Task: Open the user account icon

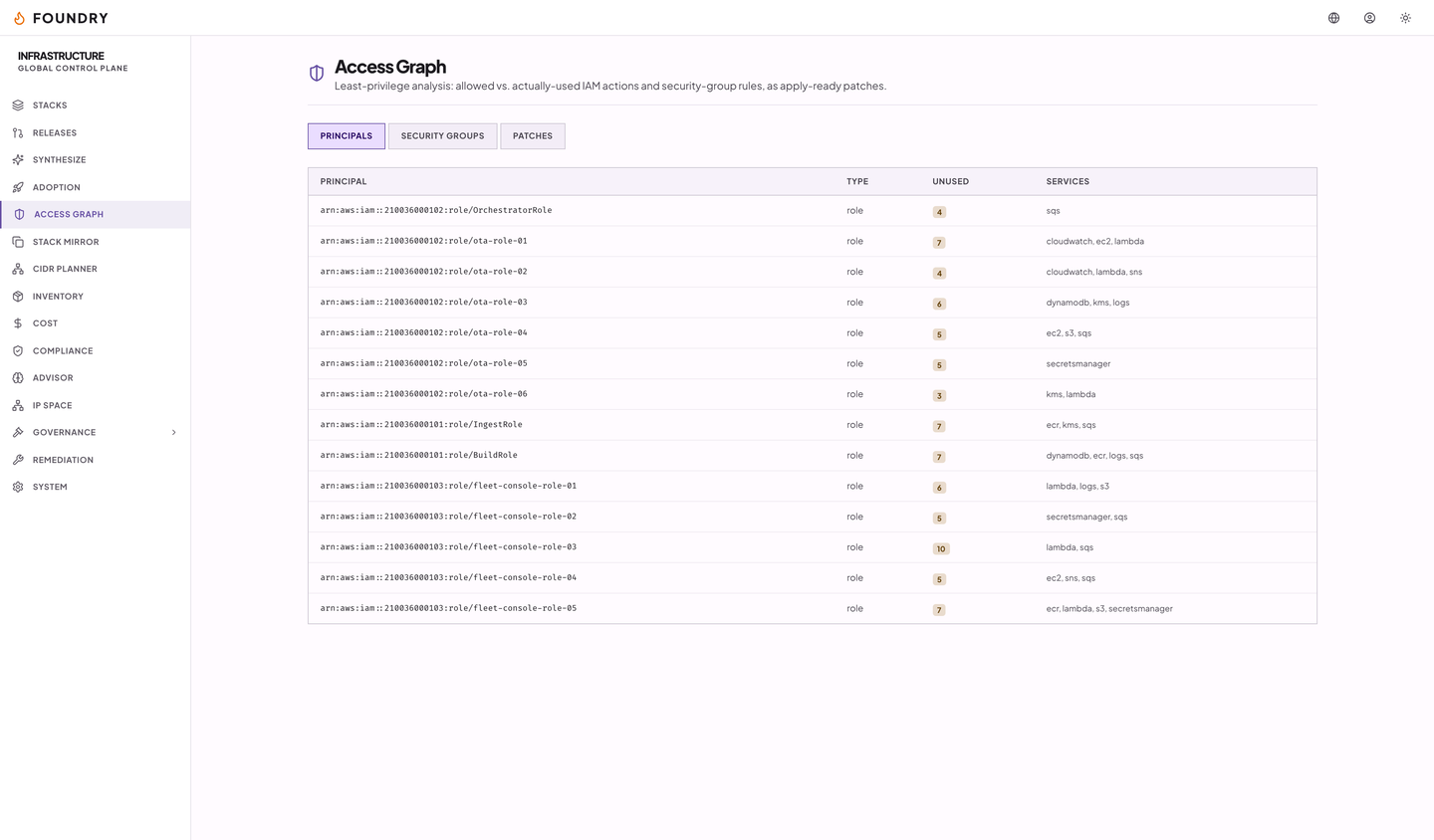Action: pos(1370,18)
